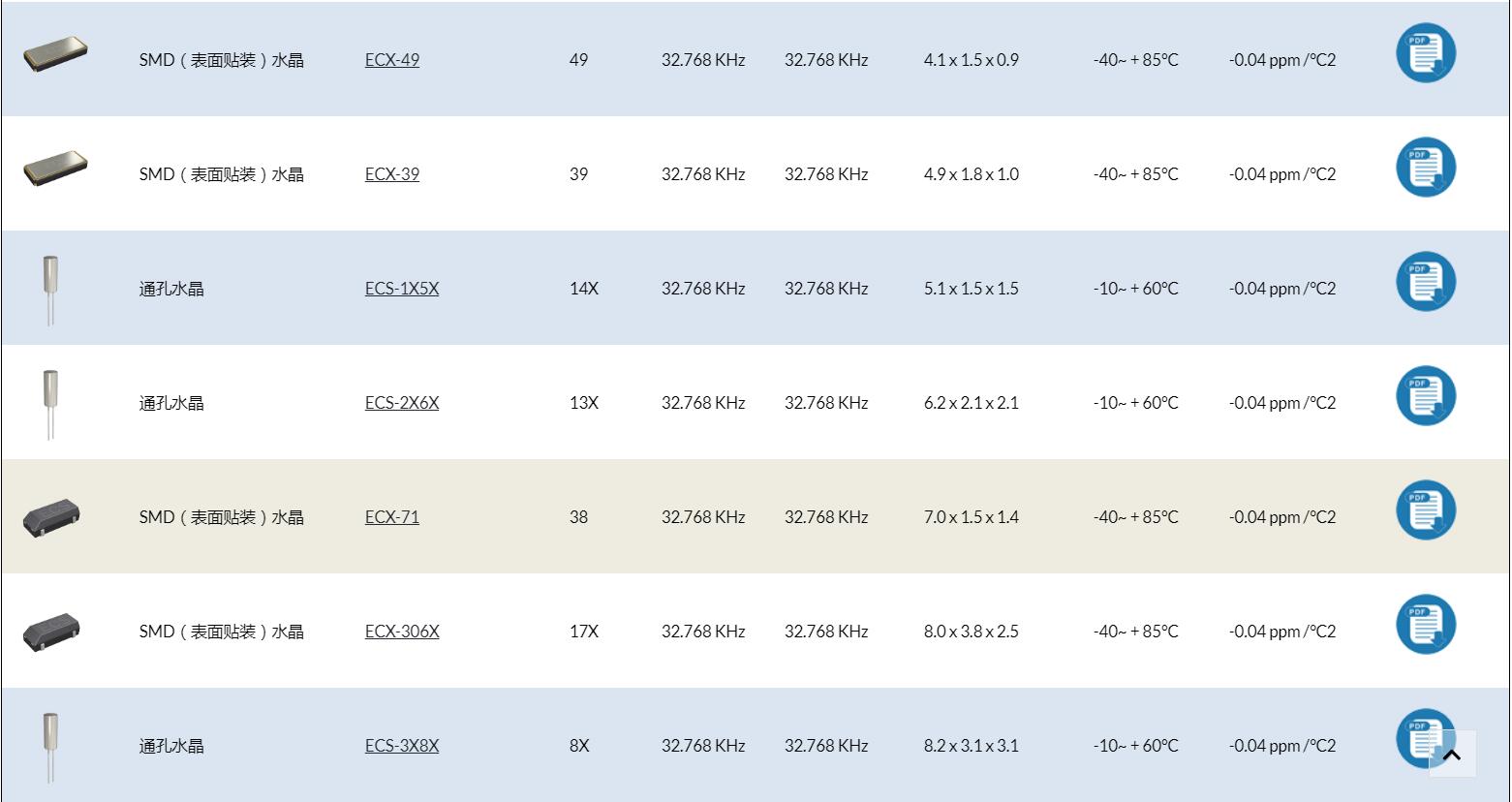
Task: View the ECX-306X datasheet PDF
Action: click(x=1426, y=624)
